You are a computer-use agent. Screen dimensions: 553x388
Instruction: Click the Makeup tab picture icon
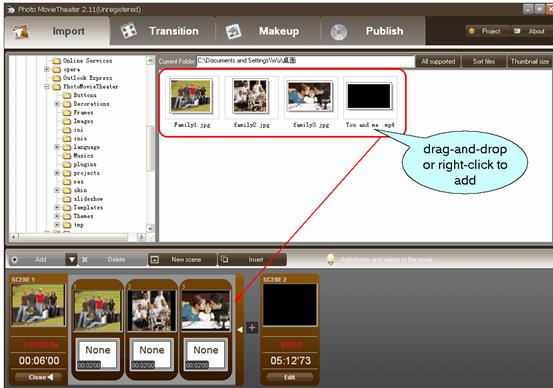233,31
